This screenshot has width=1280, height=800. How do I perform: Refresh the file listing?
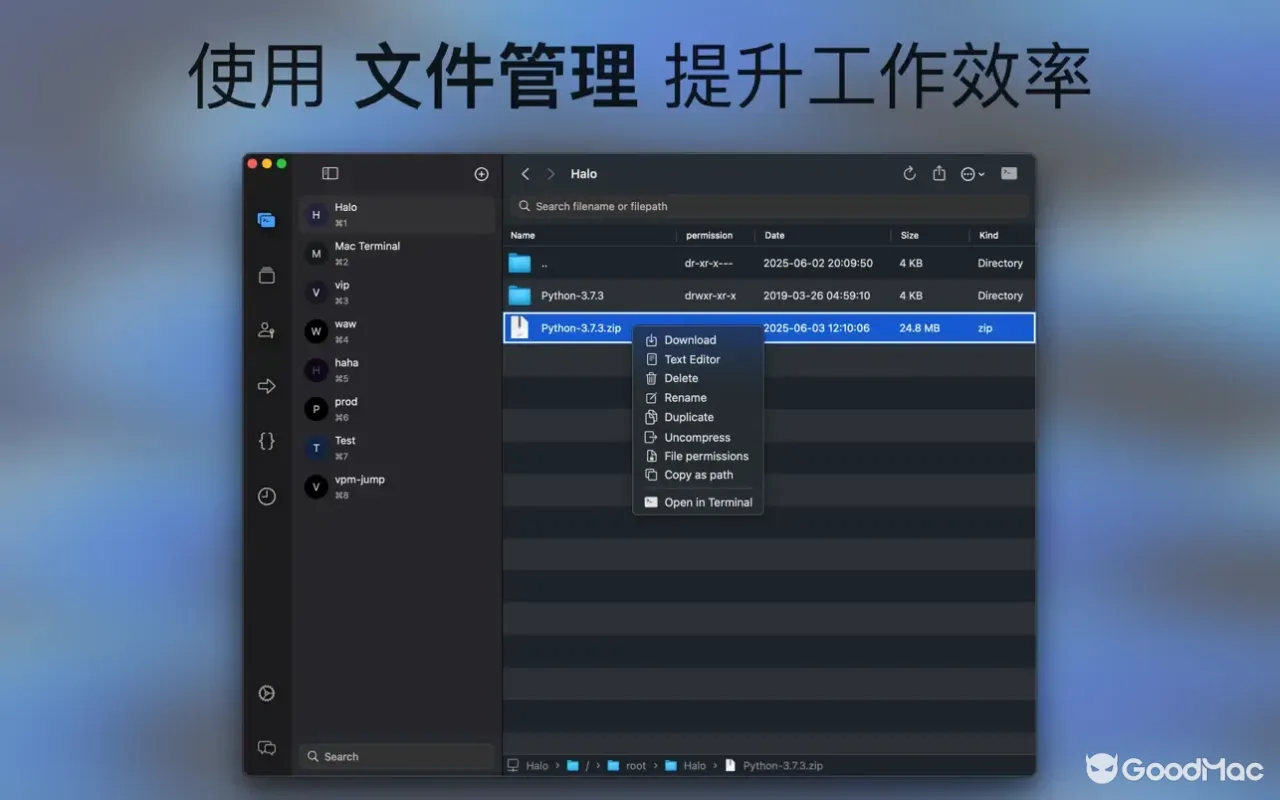pos(909,173)
